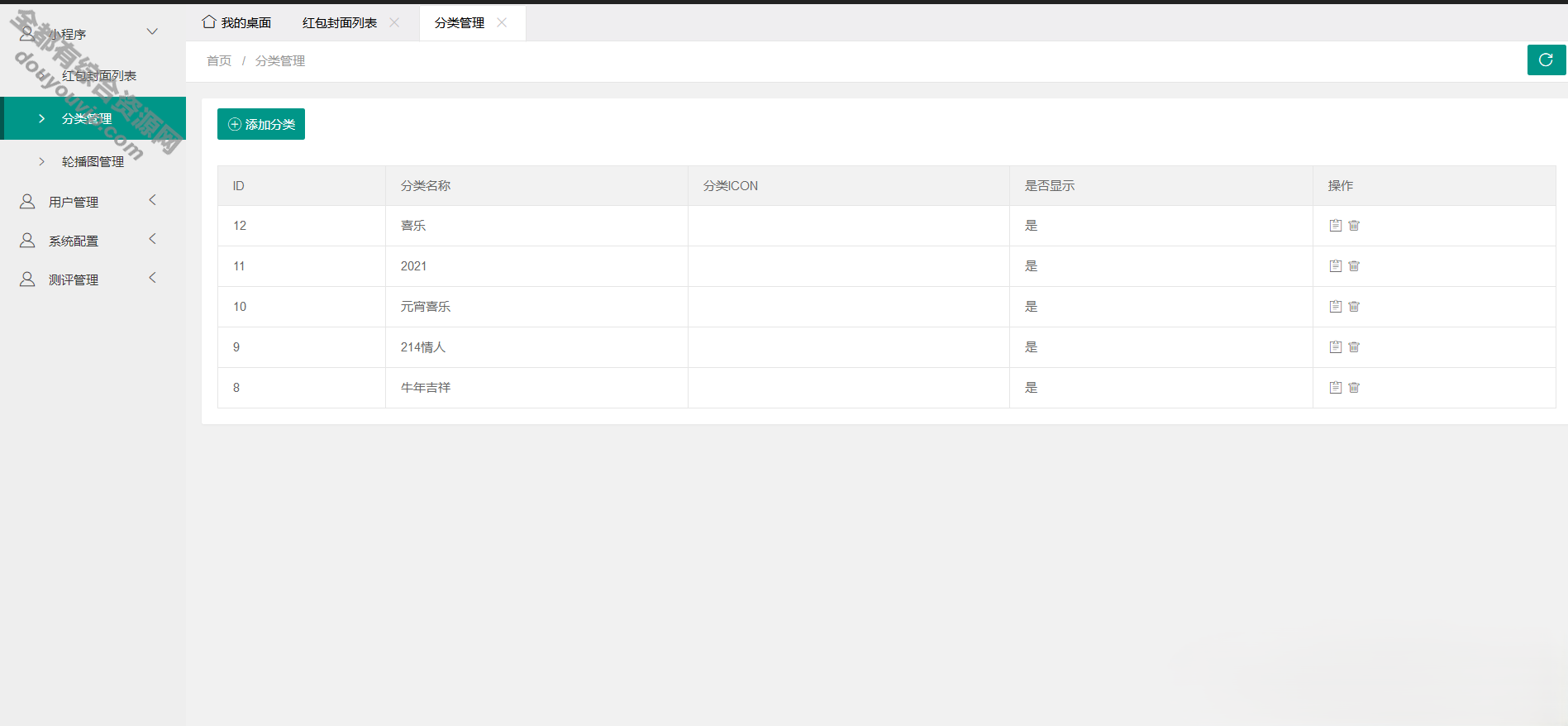The height and width of the screenshot is (726, 1568).
Task: Click the 分类ICON column header
Action: click(849, 185)
